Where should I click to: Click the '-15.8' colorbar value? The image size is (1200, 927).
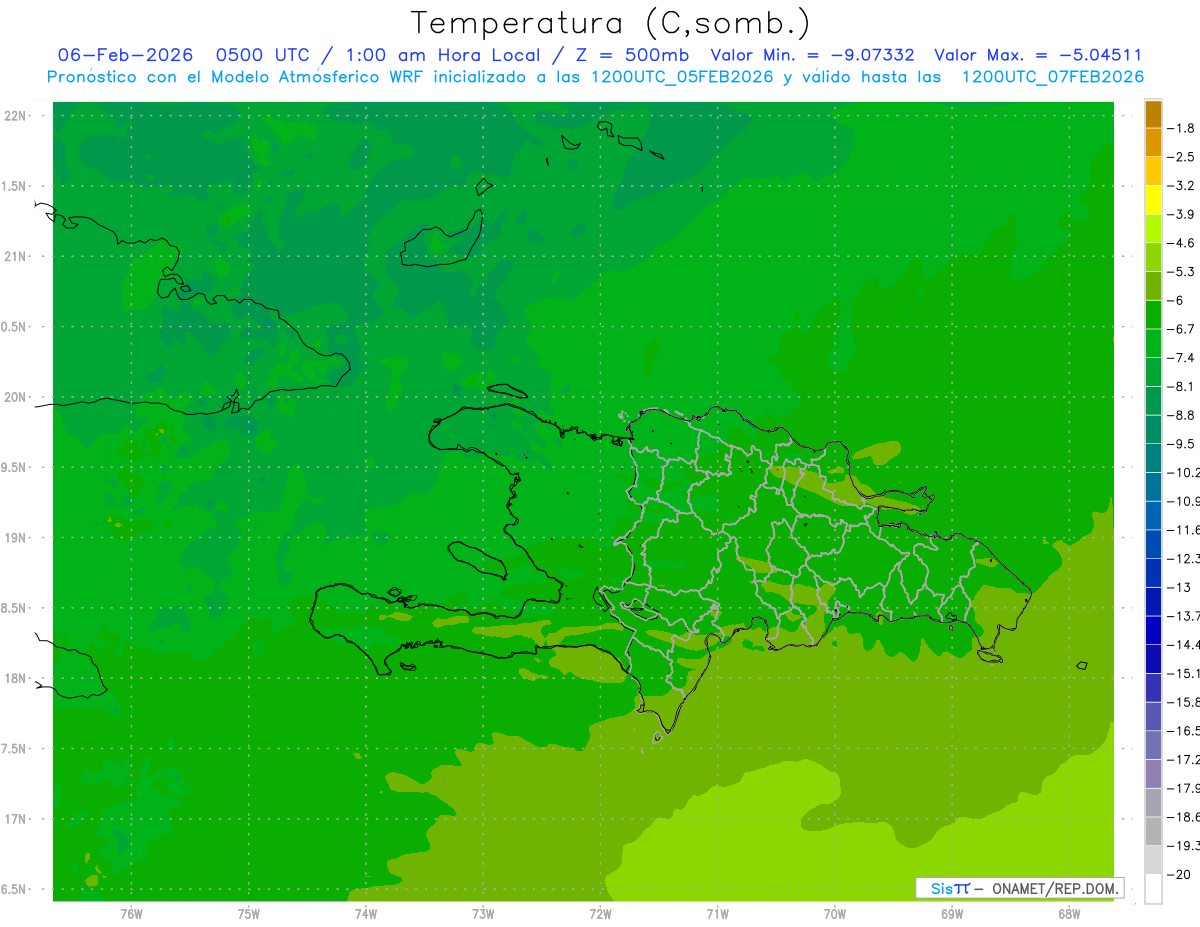[x=1184, y=702]
